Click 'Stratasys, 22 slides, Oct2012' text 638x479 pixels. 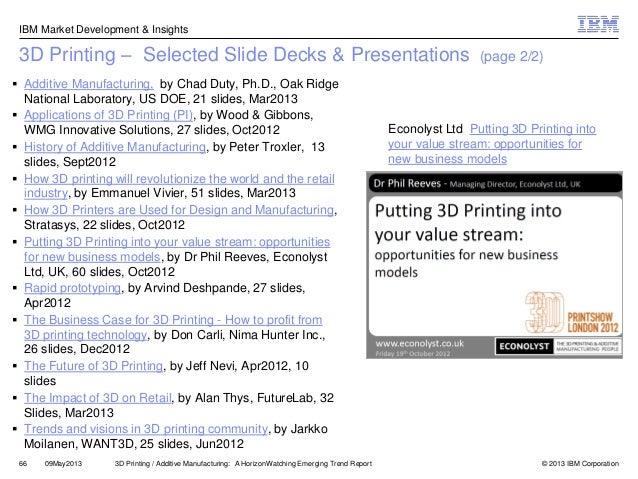pos(104,225)
